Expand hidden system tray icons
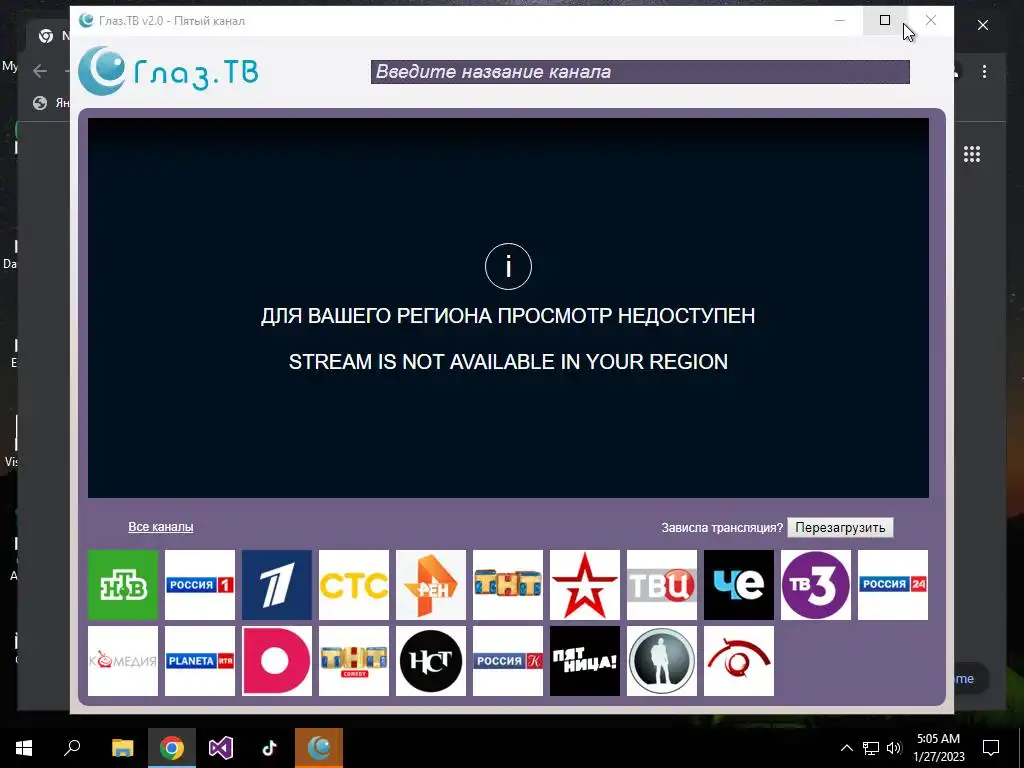Viewport: 1024px width, 768px height. coord(846,748)
